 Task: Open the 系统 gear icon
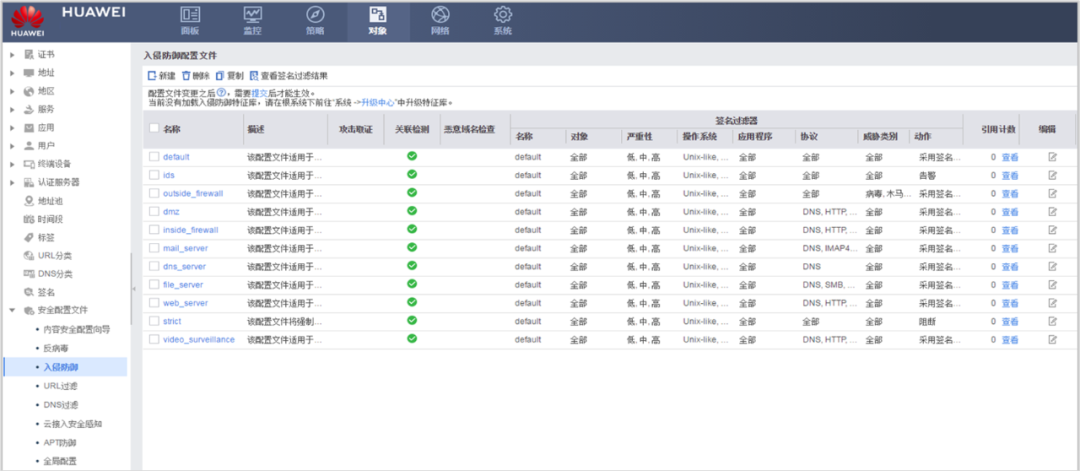[x=503, y=14]
